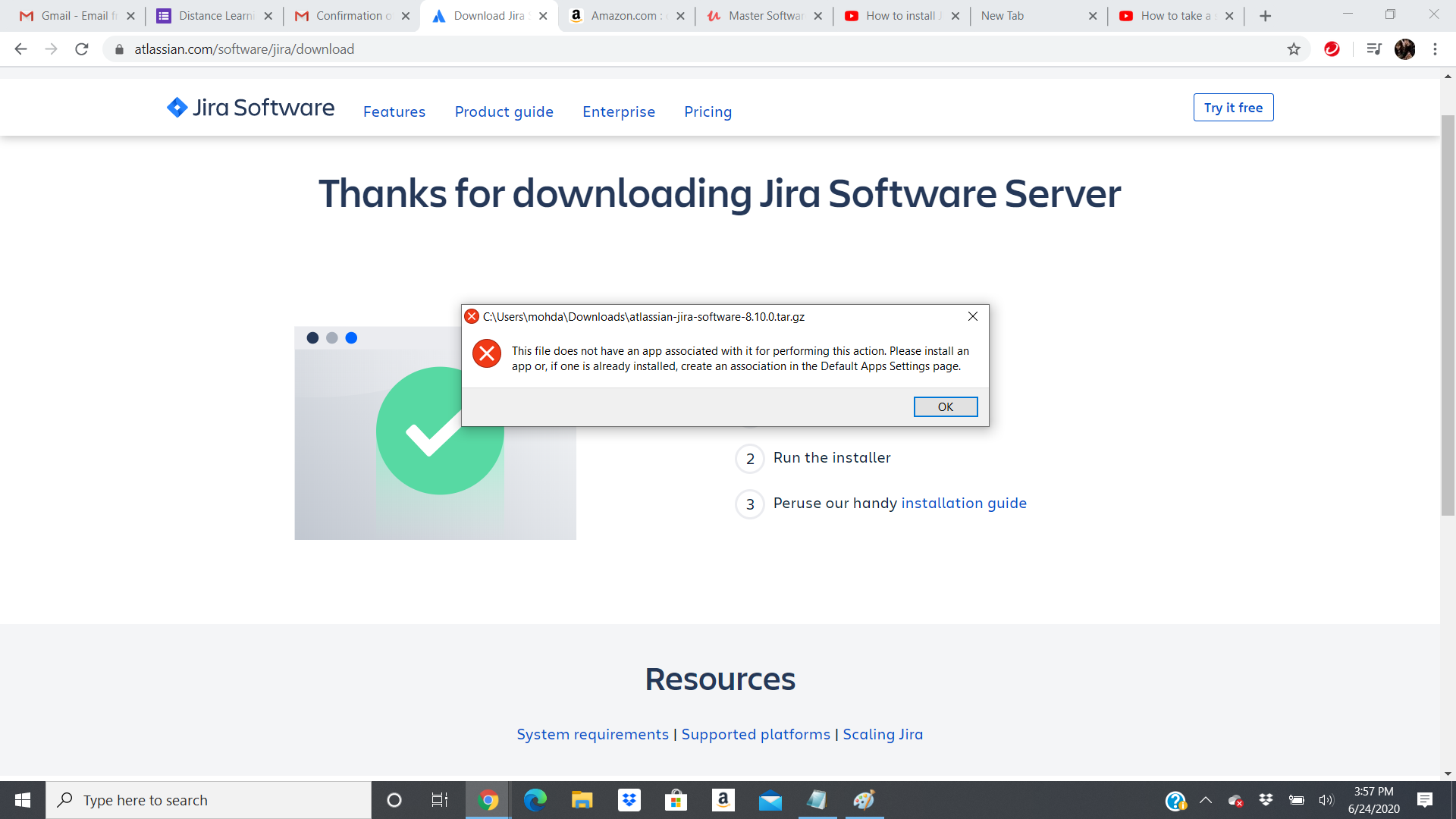Switch to Gmail Email tab
Screen dimensions: 1456x819
coord(72,16)
